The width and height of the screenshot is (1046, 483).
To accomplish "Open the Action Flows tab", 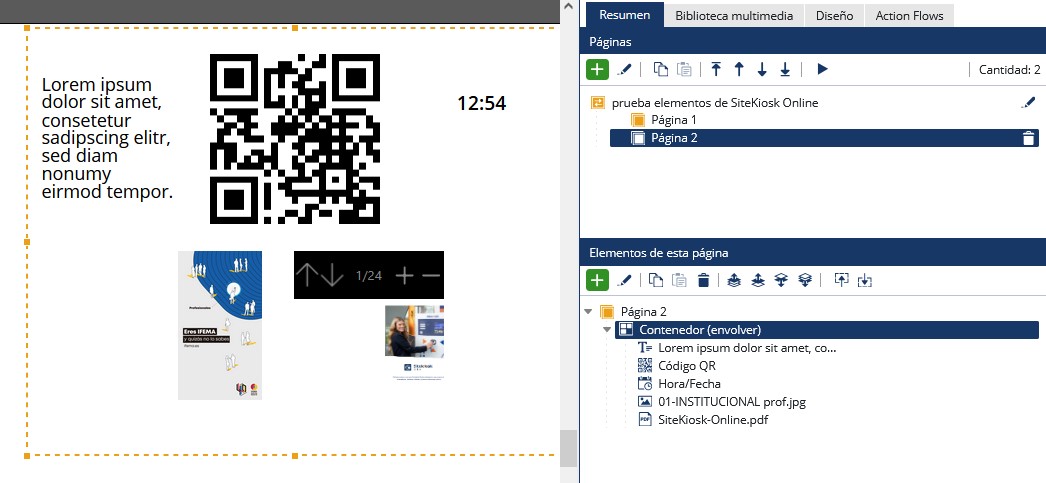I will point(909,15).
